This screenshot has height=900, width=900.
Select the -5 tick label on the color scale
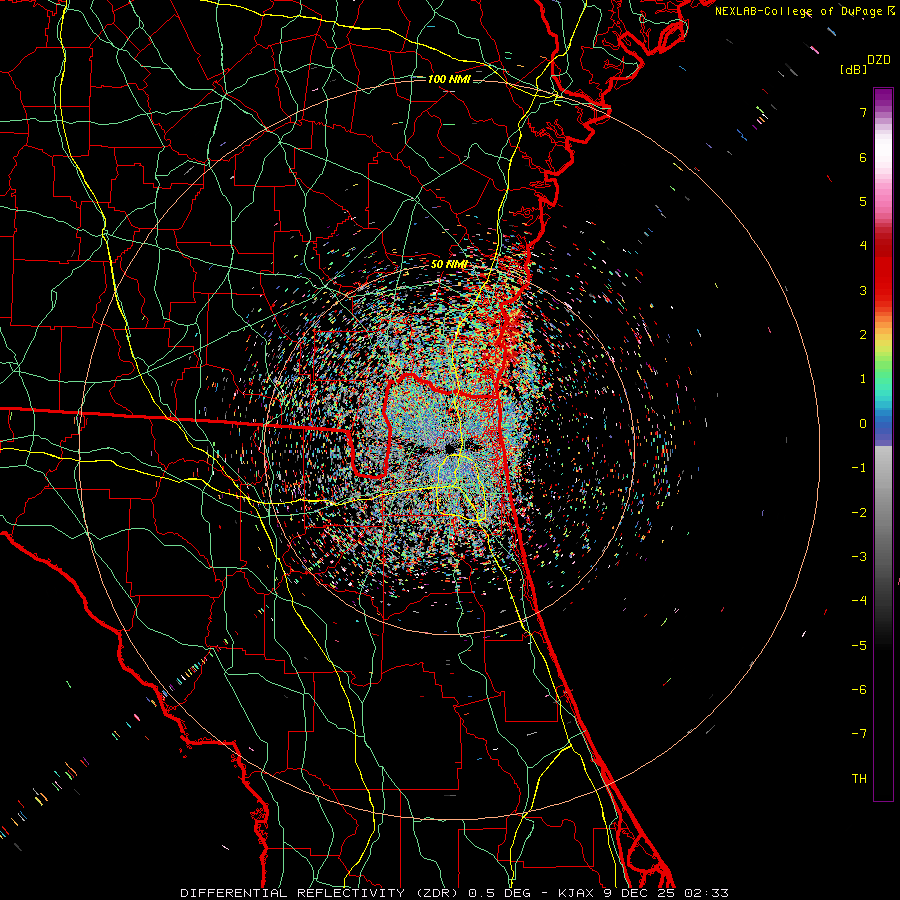pos(859,646)
